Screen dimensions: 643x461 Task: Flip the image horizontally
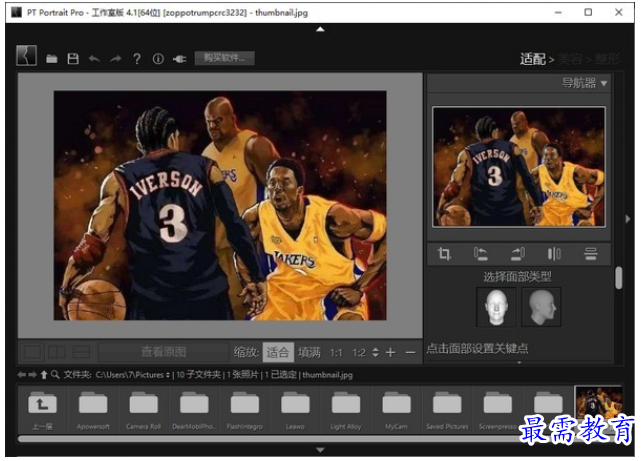pyautogui.click(x=554, y=254)
